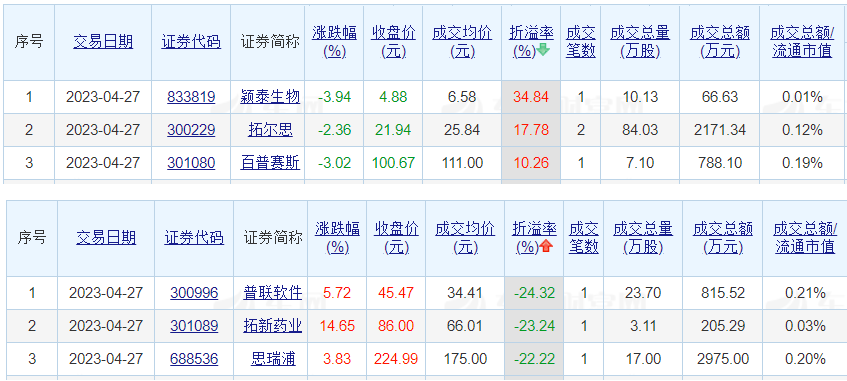Select total amount 815.52
847x381 pixels.
tap(723, 293)
